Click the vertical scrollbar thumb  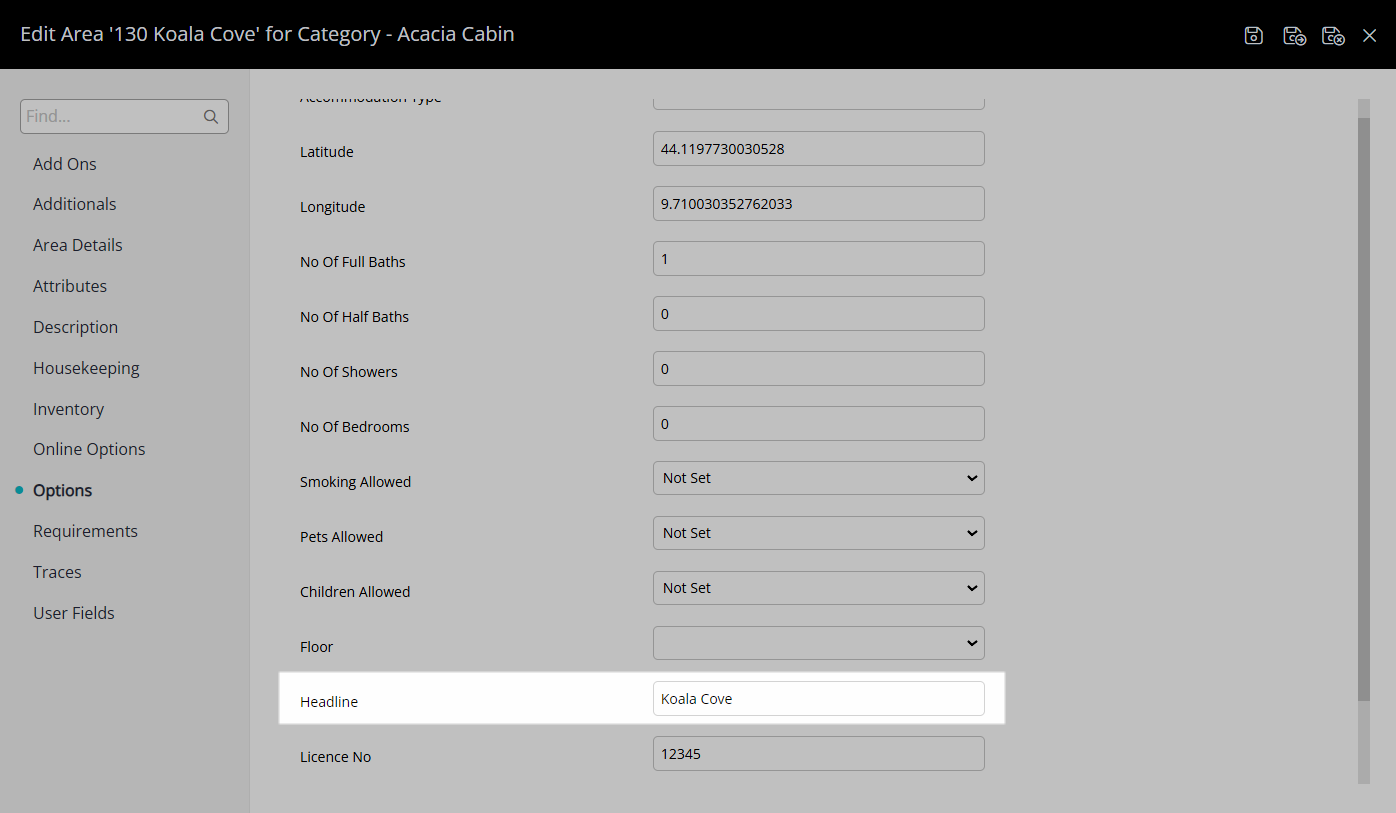(1364, 410)
